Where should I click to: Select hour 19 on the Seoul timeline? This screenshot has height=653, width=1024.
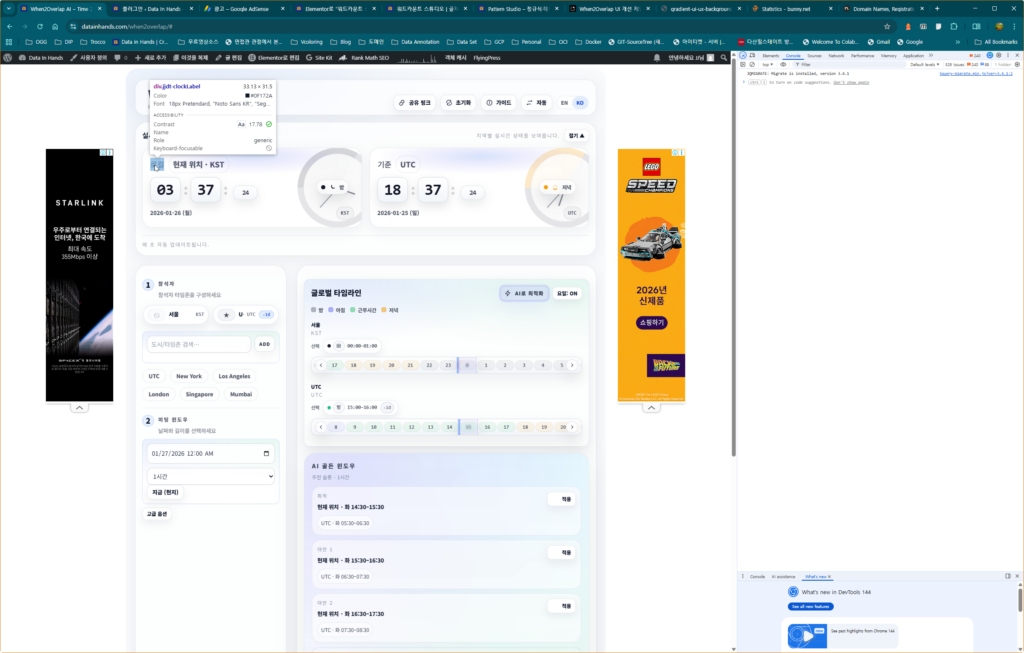click(x=372, y=365)
